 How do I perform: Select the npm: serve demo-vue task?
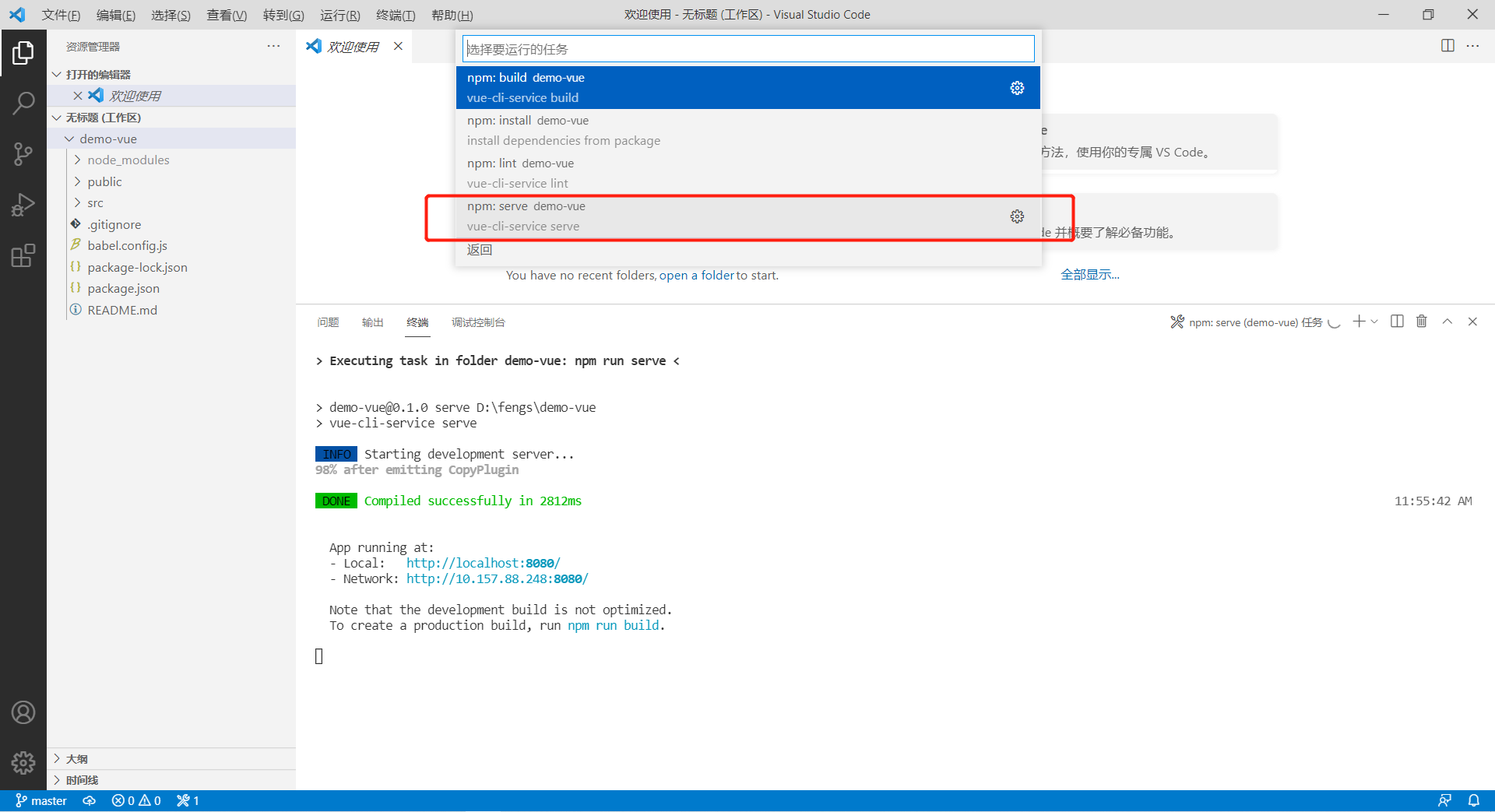(x=748, y=216)
